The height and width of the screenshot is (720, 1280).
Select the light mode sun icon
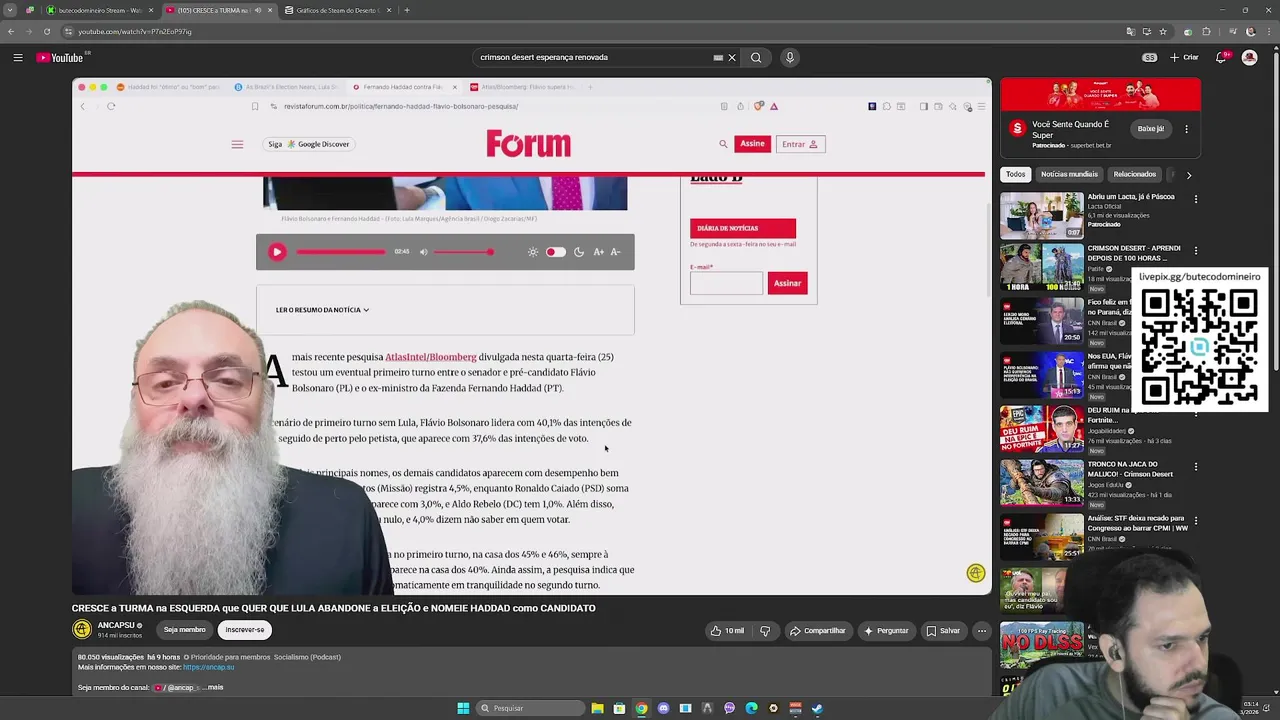coord(533,252)
